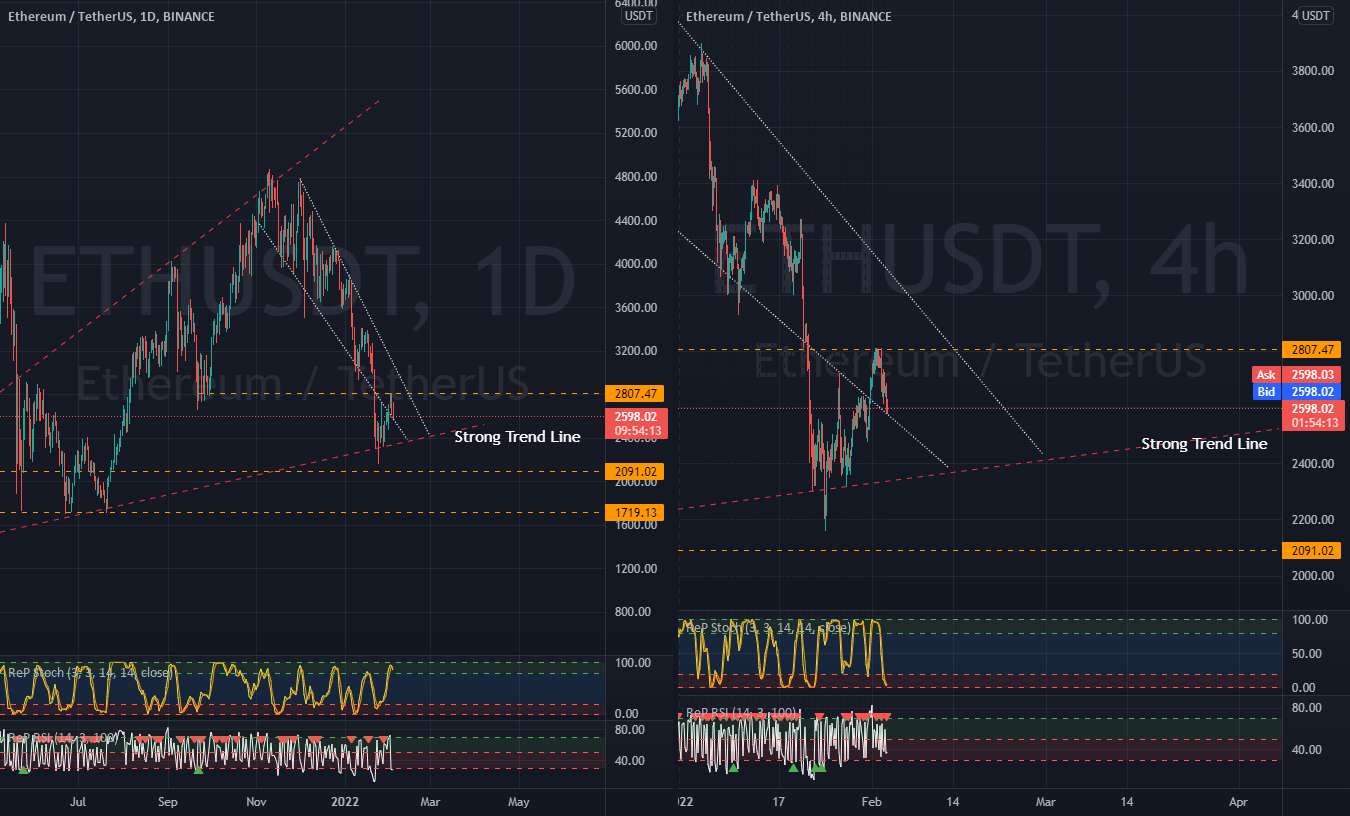Screen dimensions: 1350x816
Task: Select Strong Trend Line text on 1D chart
Action: click(517, 437)
